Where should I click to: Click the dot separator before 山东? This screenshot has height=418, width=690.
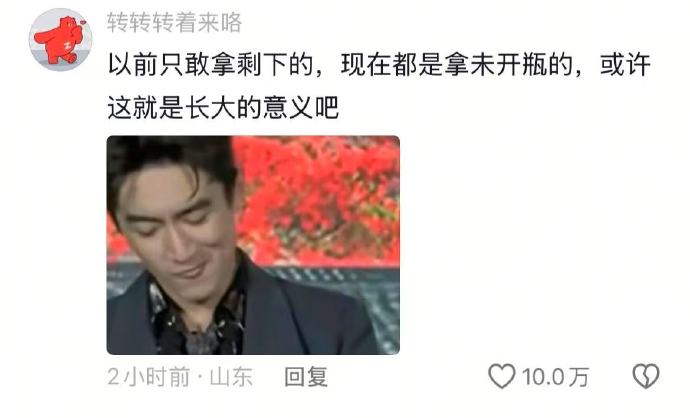coord(200,378)
